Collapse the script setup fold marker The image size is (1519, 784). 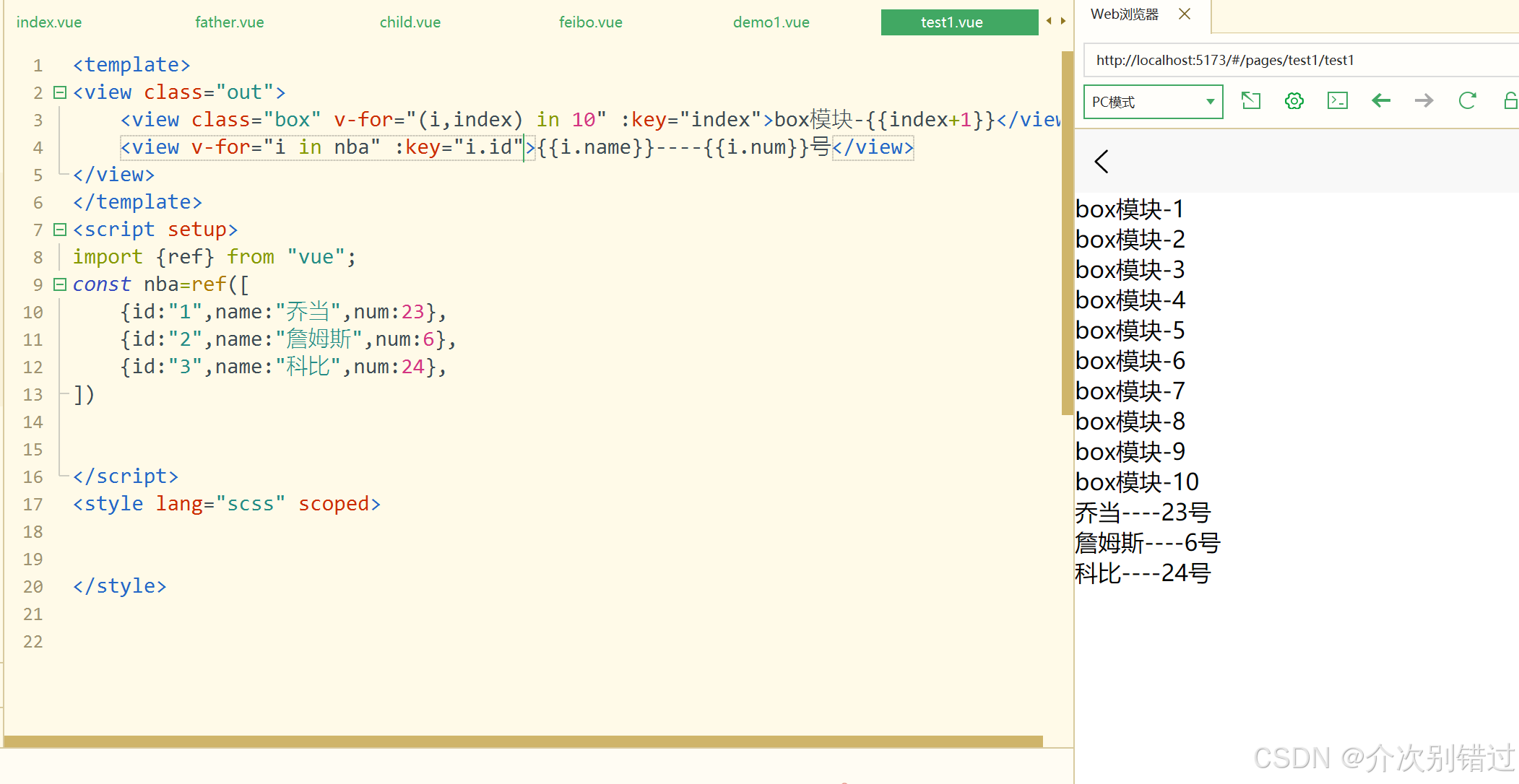(x=60, y=230)
